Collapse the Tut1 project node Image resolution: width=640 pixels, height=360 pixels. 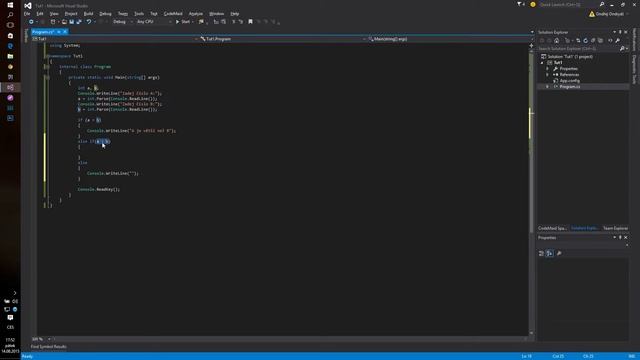542,62
